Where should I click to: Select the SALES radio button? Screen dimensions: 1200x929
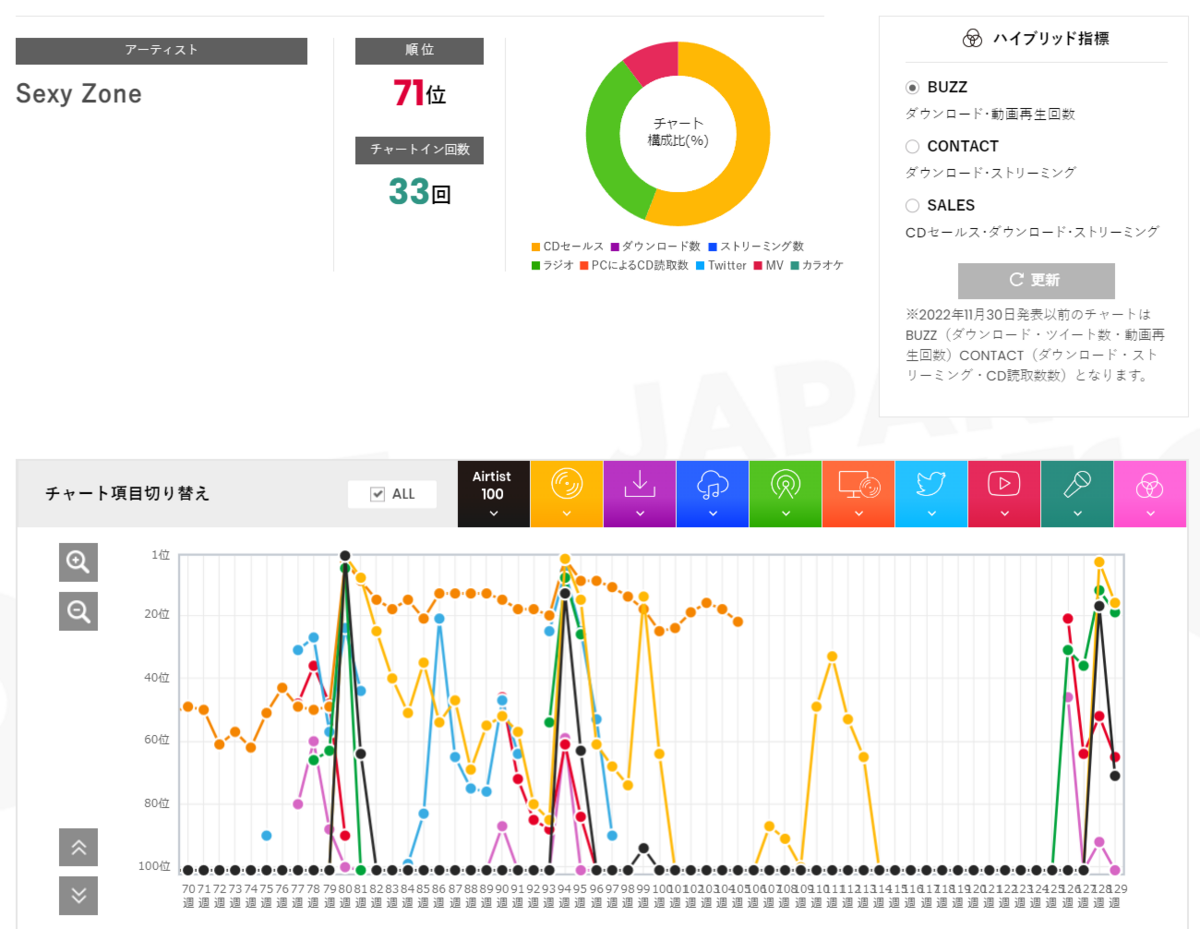coord(912,205)
